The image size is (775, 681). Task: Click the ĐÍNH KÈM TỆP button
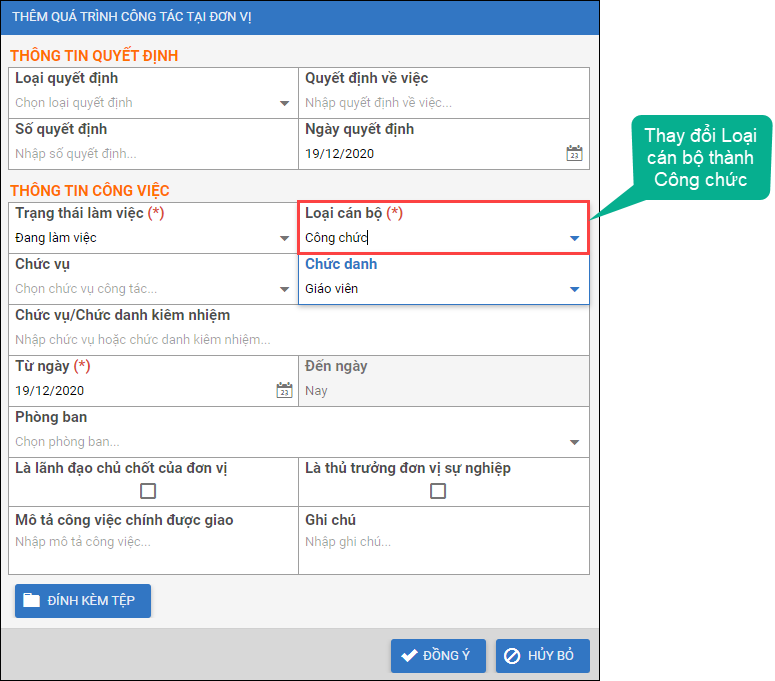(x=83, y=600)
